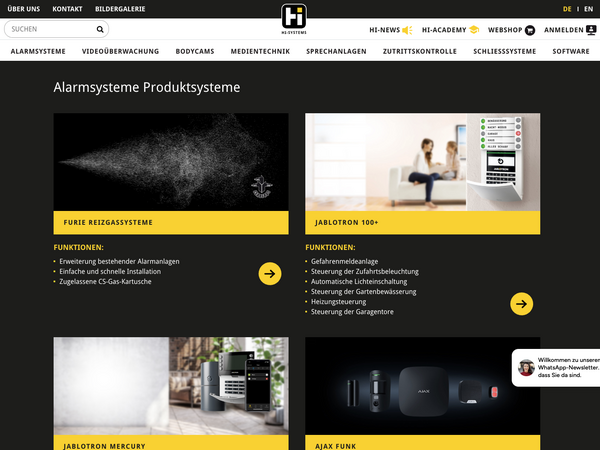Open the Zutrittskontrolle menu
This screenshot has width=600, height=450.
tap(420, 51)
